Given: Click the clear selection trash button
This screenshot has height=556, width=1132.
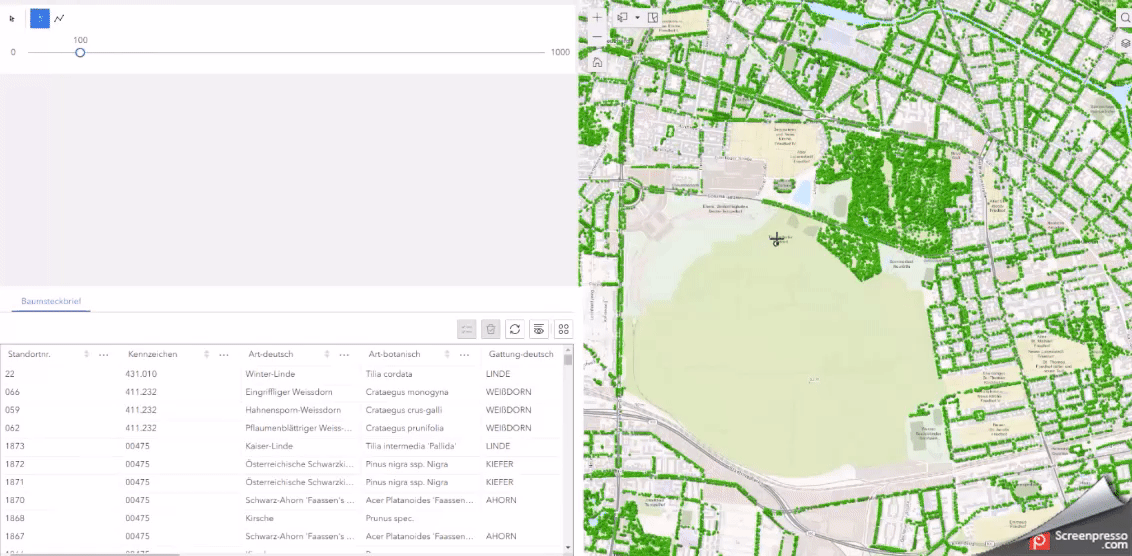Looking at the screenshot, I should (491, 329).
